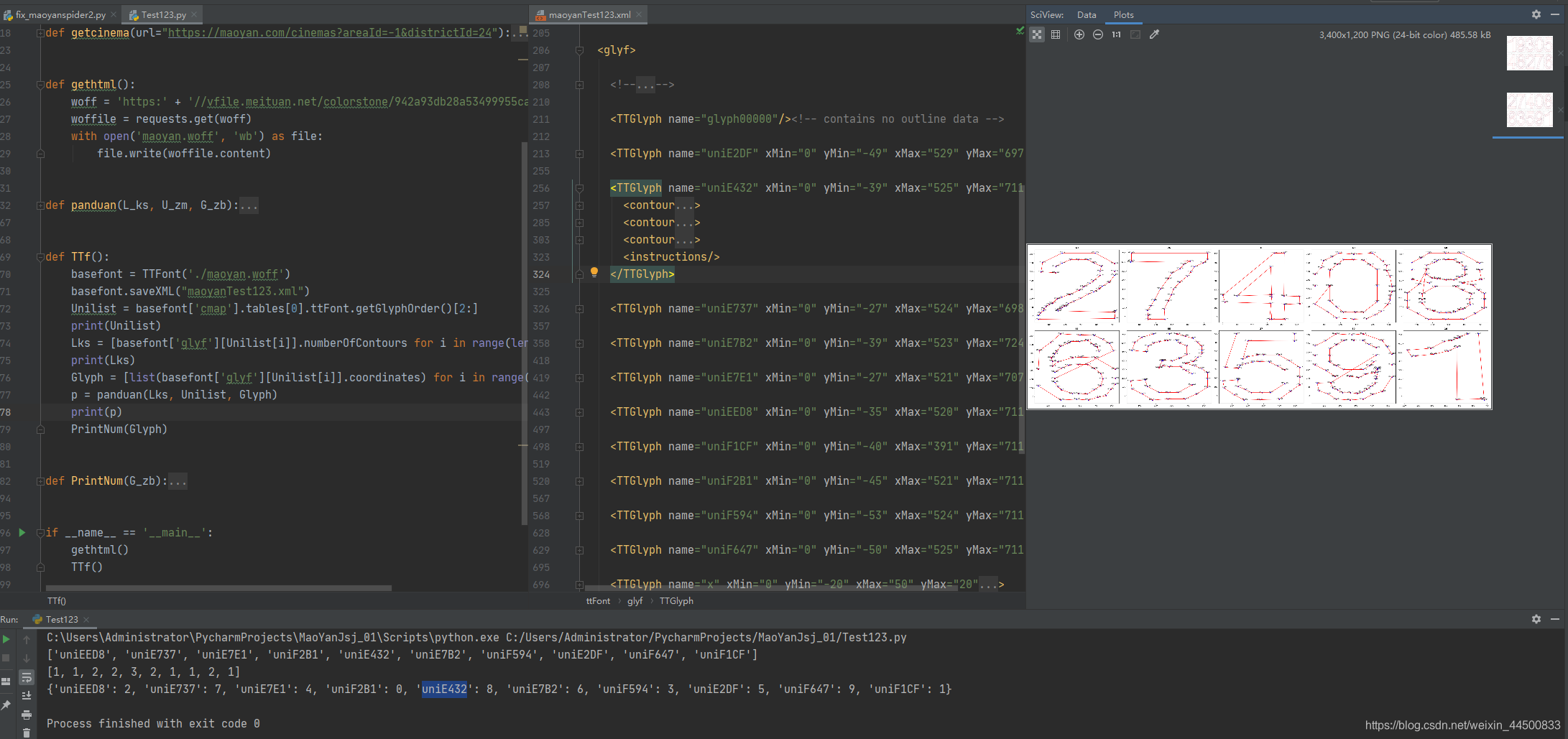Toggle chessboard background in SciView
This screenshot has width=1568, height=739.
(x=1036, y=34)
